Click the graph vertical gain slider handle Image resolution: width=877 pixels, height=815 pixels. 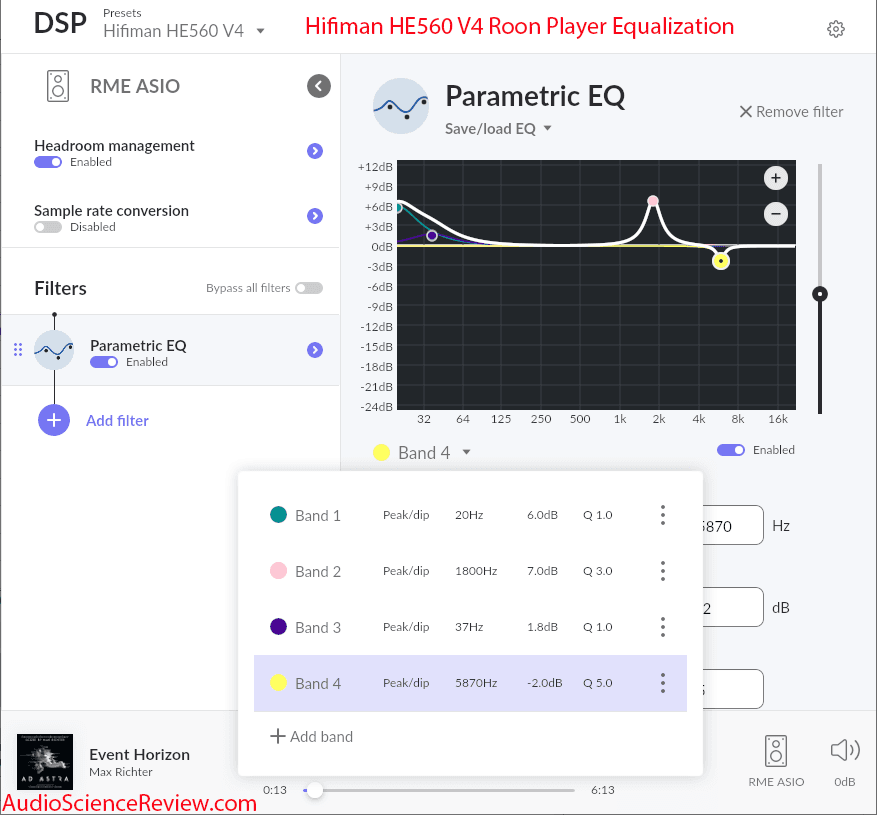click(820, 294)
